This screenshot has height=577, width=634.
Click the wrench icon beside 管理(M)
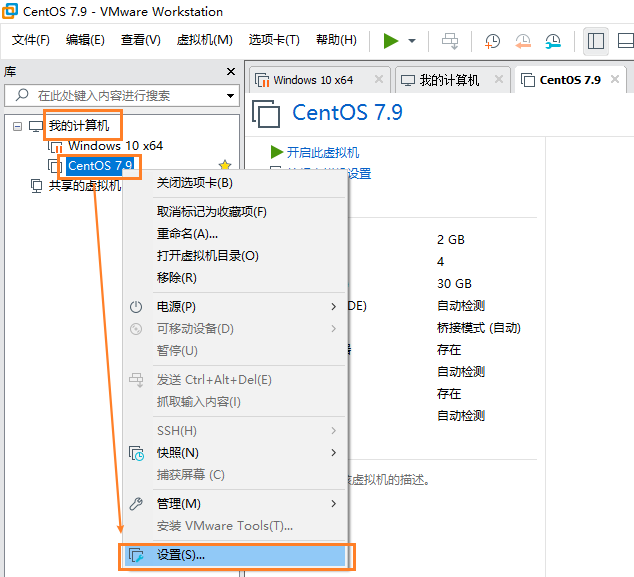coord(136,504)
